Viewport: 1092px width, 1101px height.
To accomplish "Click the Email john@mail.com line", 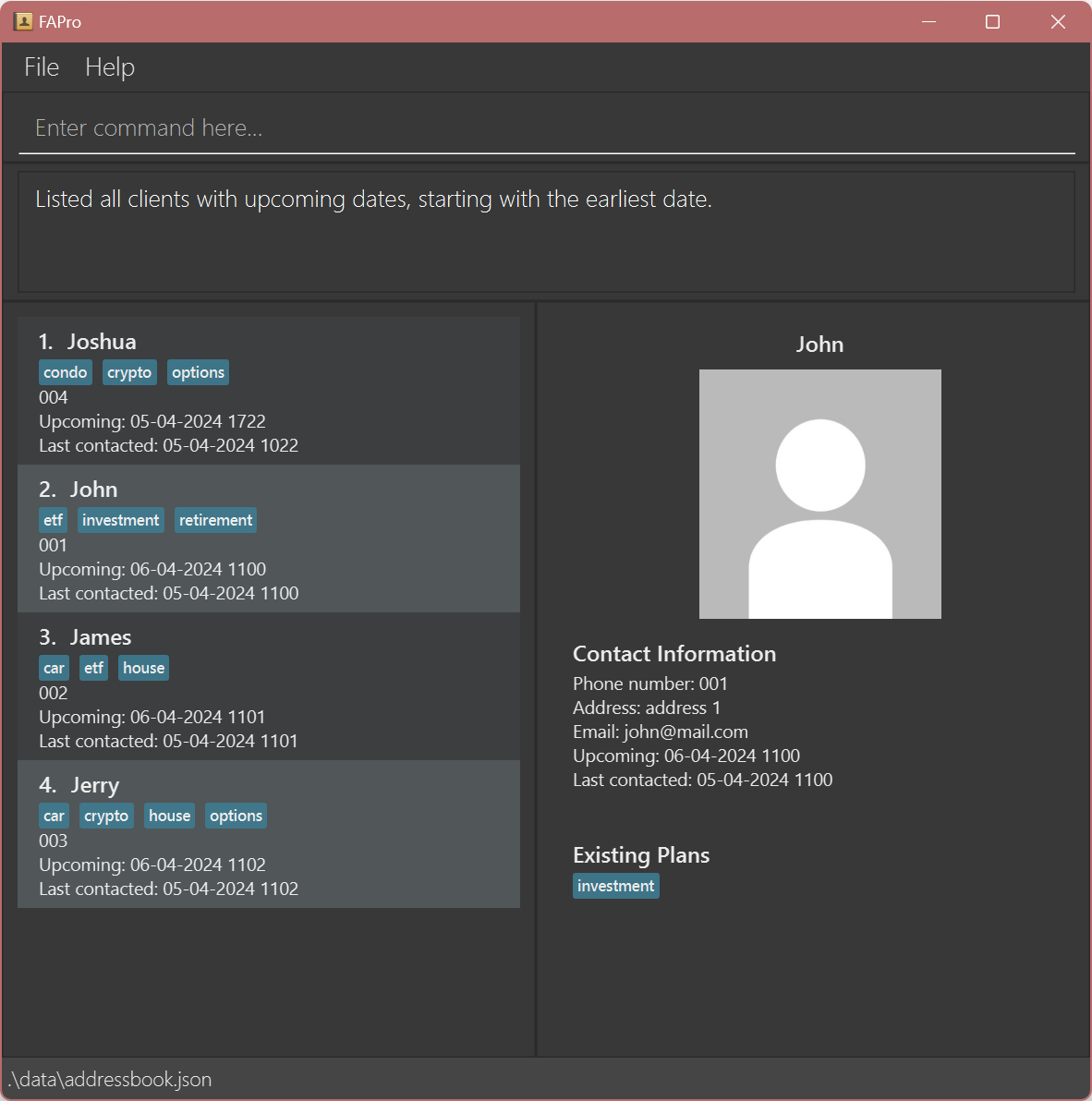I will (661, 732).
